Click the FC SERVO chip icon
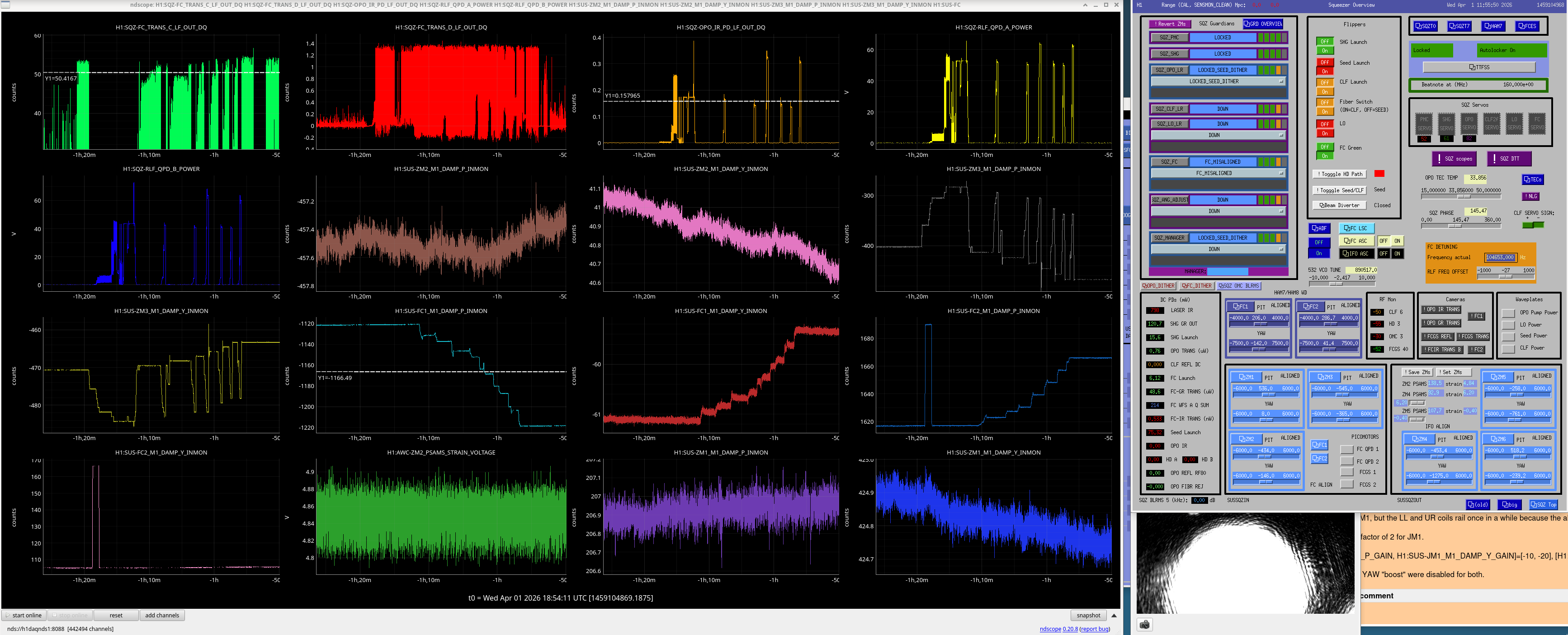 pos(1537,123)
